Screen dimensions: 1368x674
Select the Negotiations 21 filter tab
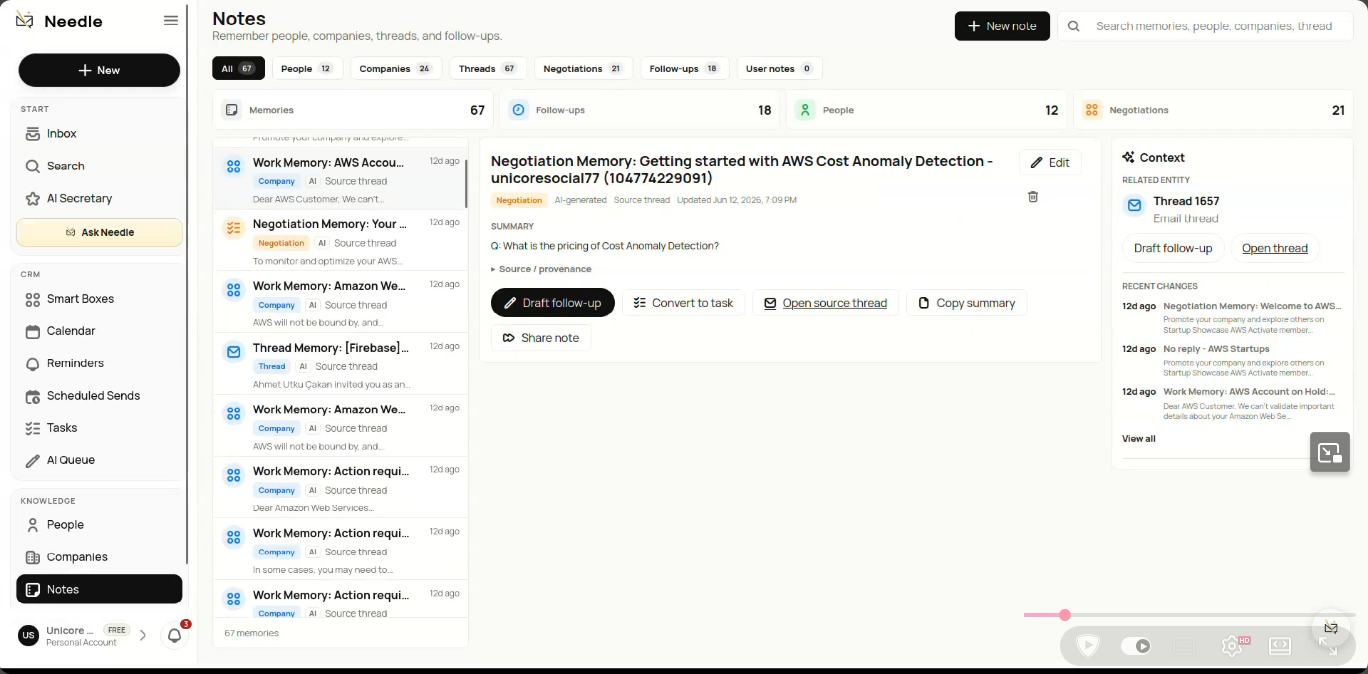click(583, 69)
